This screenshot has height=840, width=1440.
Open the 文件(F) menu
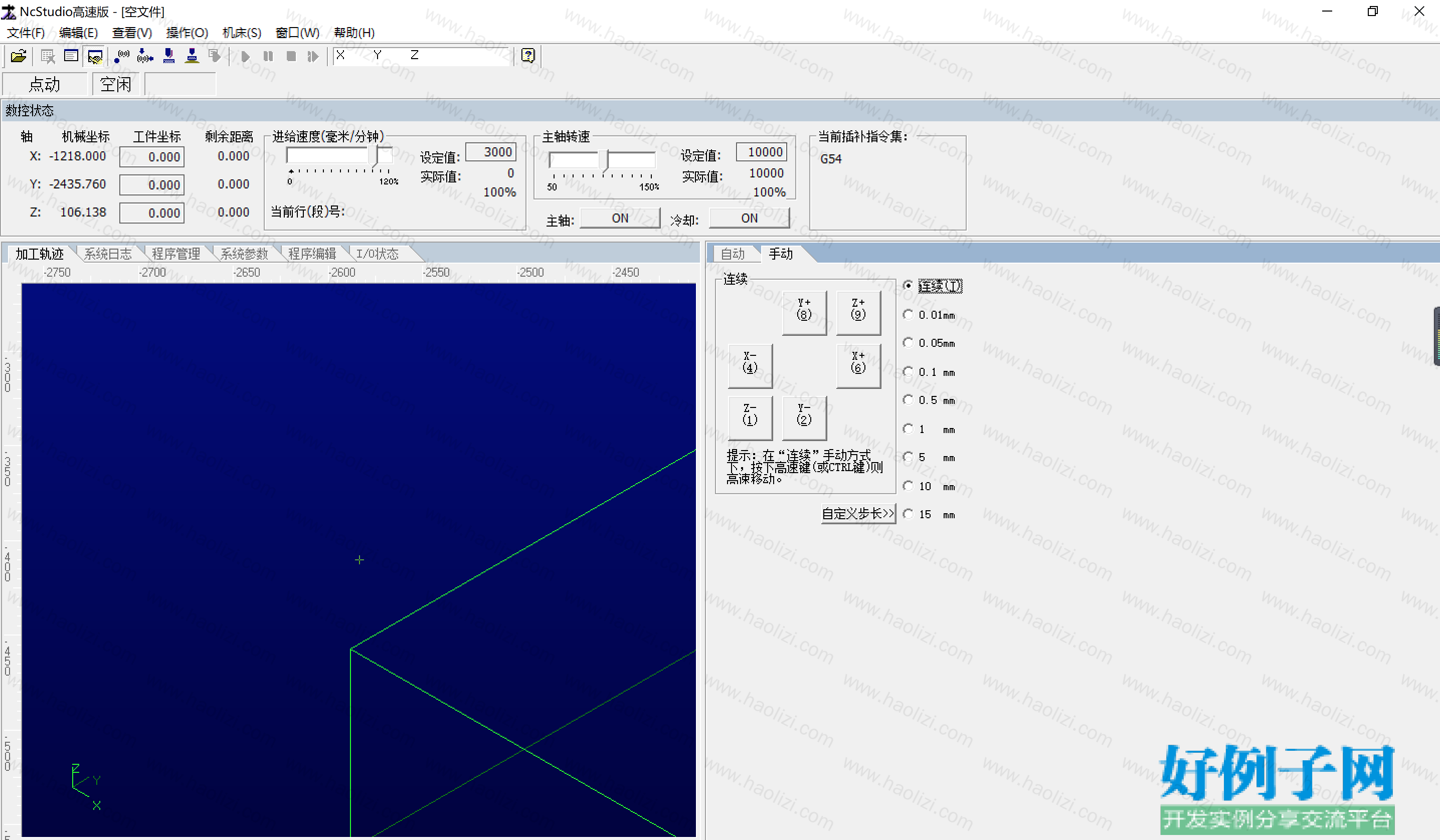[26, 33]
